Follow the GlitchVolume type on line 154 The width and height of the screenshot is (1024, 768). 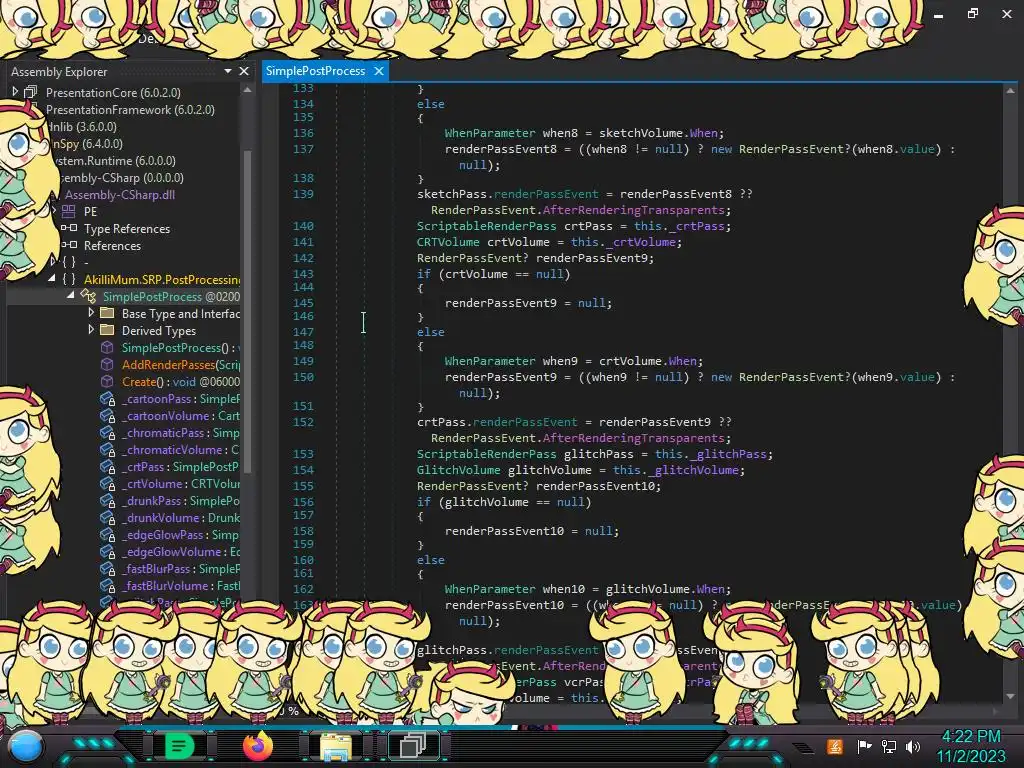458,470
